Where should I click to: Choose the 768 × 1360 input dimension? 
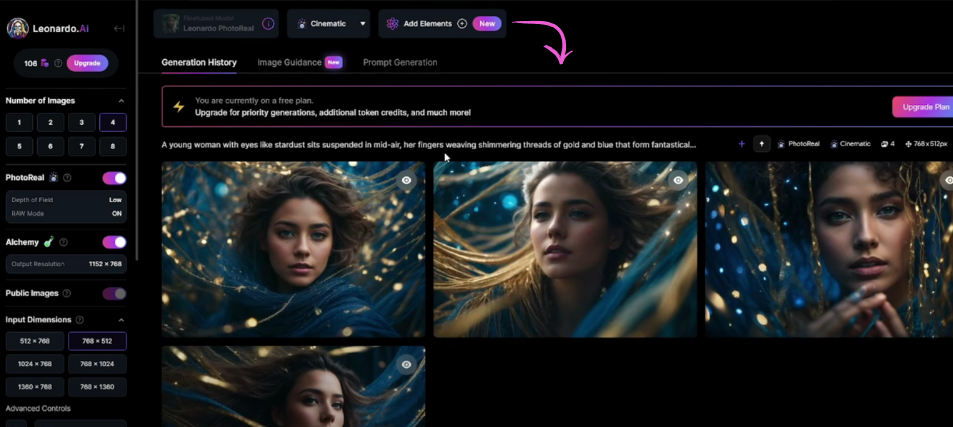(x=97, y=387)
